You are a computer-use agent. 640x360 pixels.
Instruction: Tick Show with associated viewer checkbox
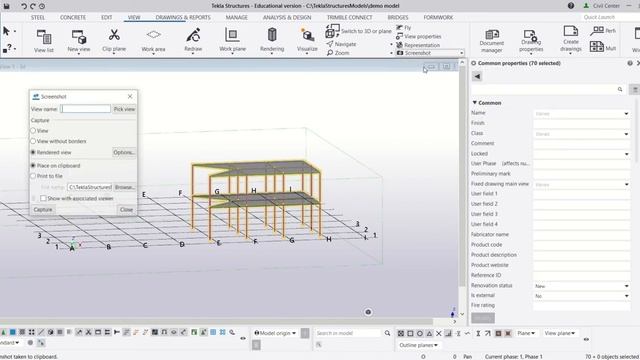click(43, 198)
